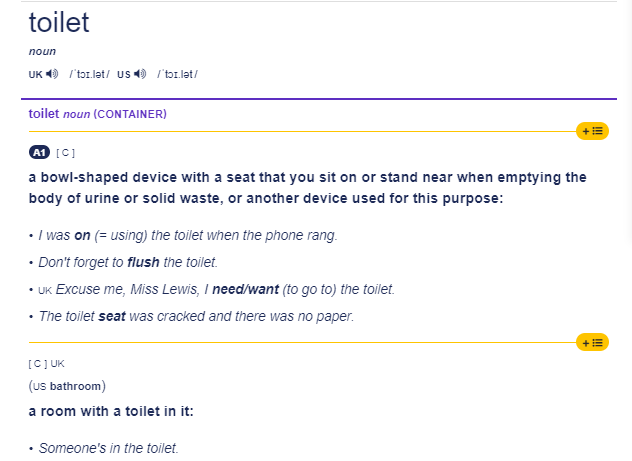Click the bold phrase 'need/want'

[x=245, y=289]
